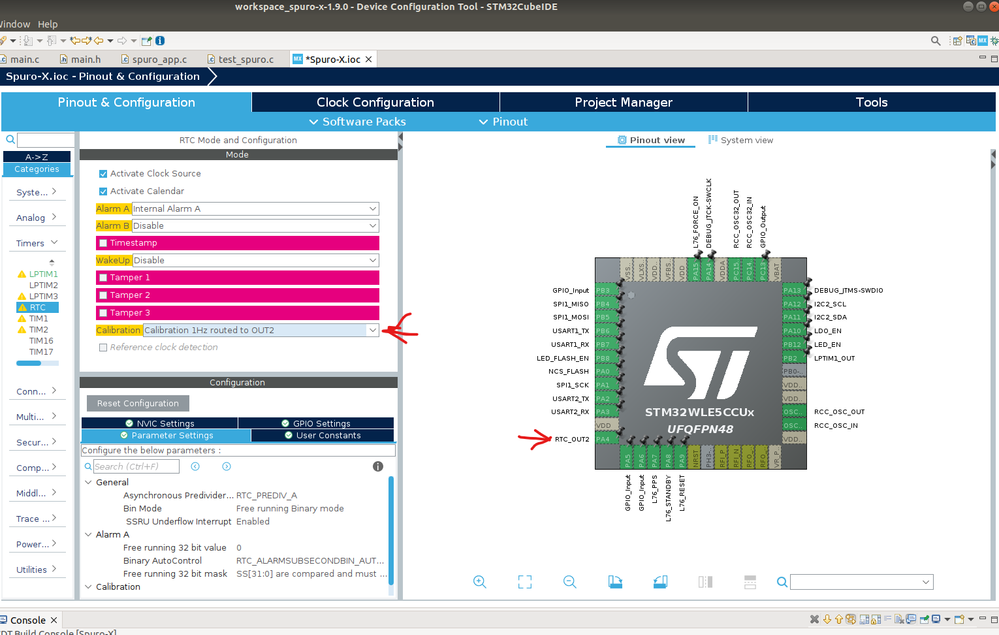This screenshot has width=999, height=635.
Task: Open the Help menu
Action: click(x=48, y=24)
